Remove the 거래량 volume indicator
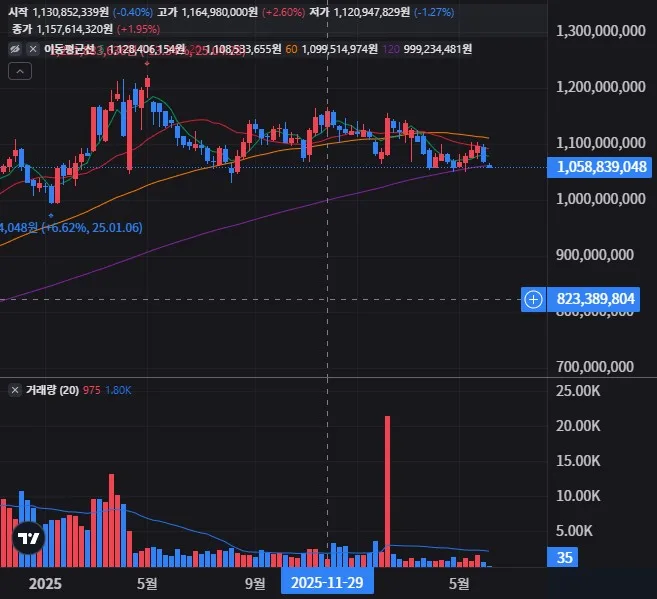657x599 pixels. (15, 390)
